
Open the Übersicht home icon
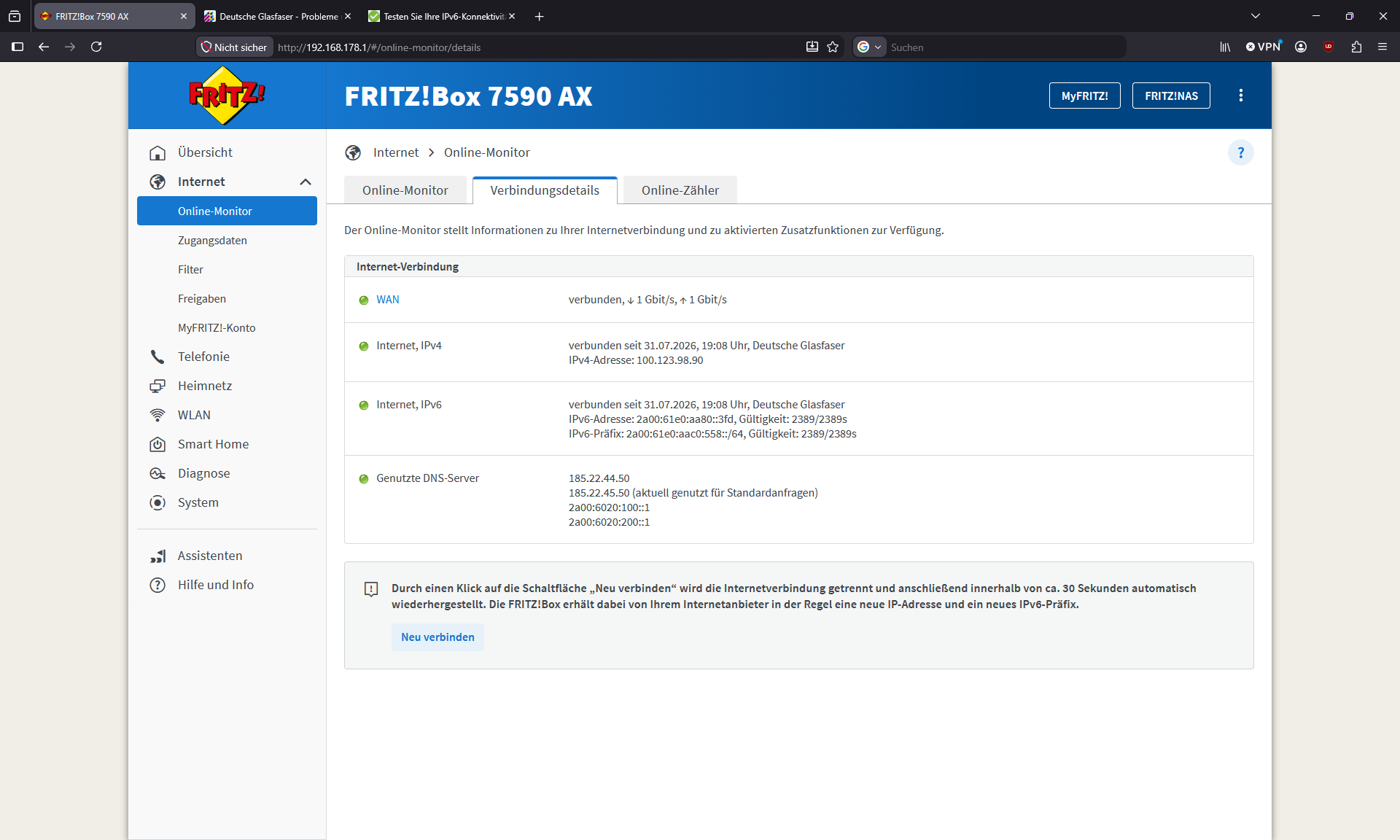click(x=157, y=152)
